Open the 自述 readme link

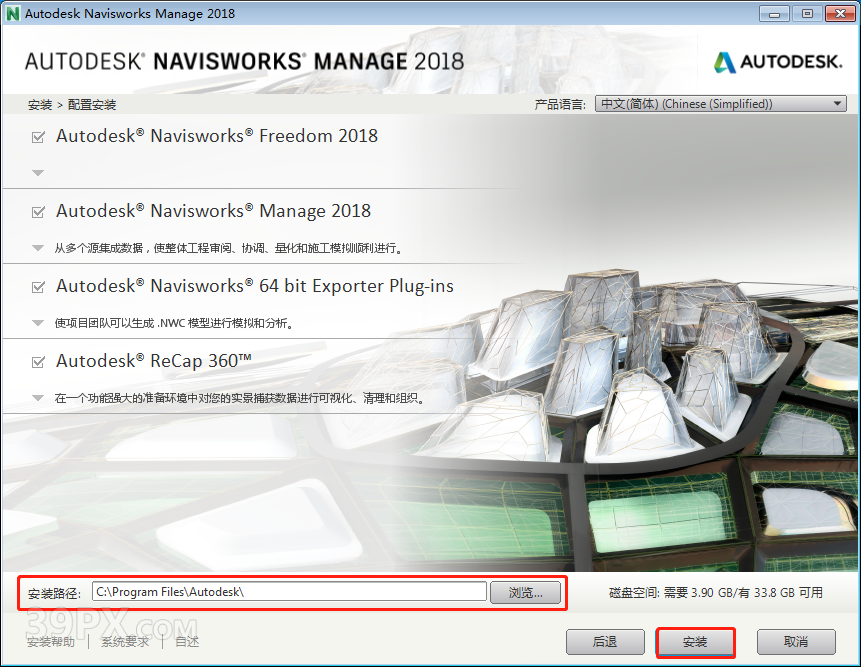point(187,642)
